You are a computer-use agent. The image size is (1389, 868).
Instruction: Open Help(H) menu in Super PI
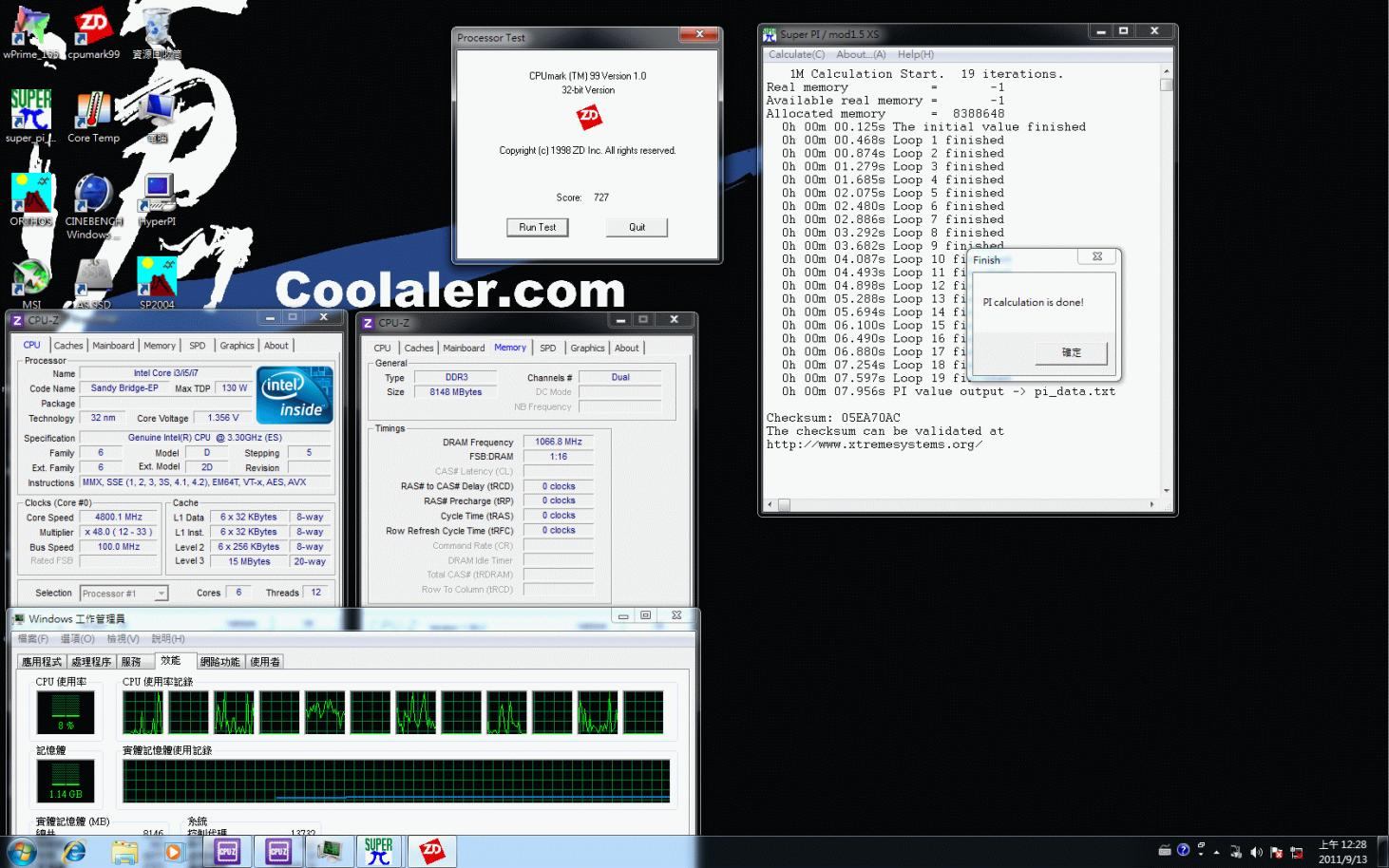[x=916, y=54]
